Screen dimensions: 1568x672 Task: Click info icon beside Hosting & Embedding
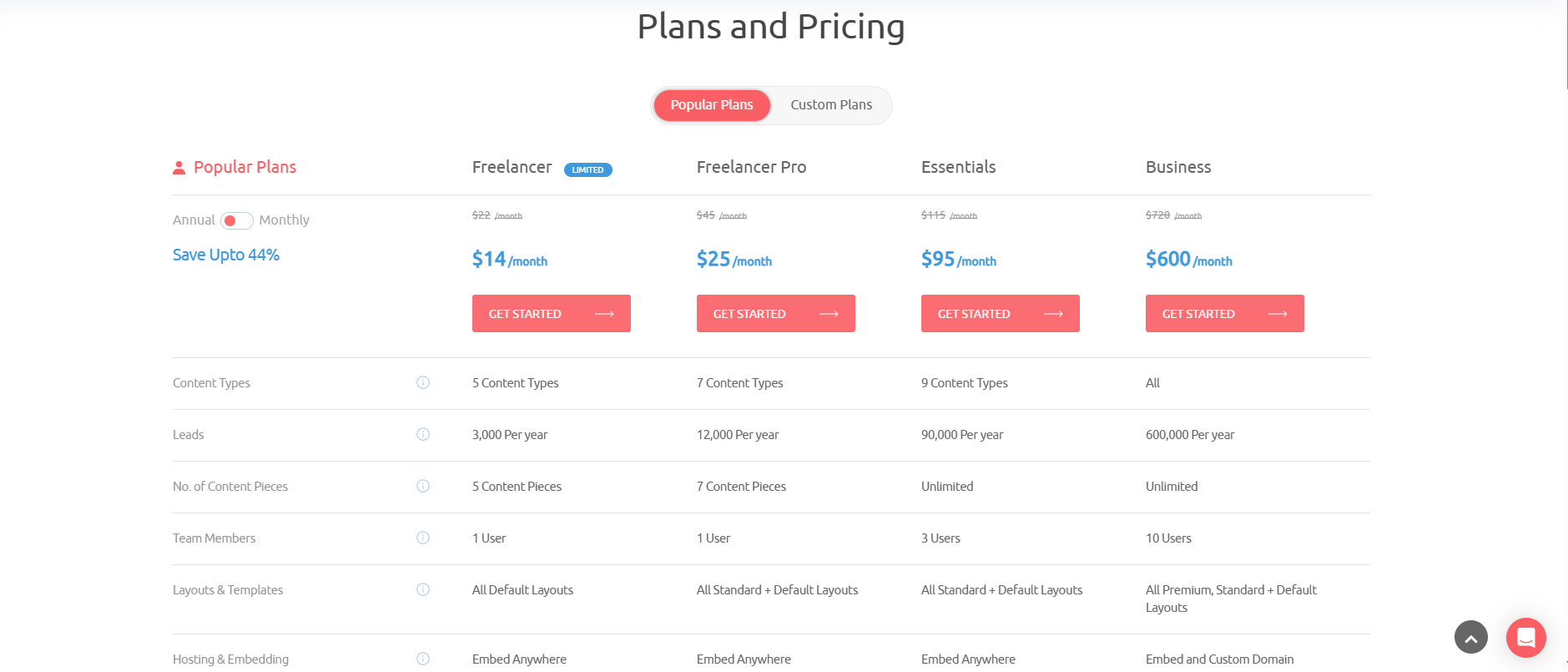[x=423, y=659]
